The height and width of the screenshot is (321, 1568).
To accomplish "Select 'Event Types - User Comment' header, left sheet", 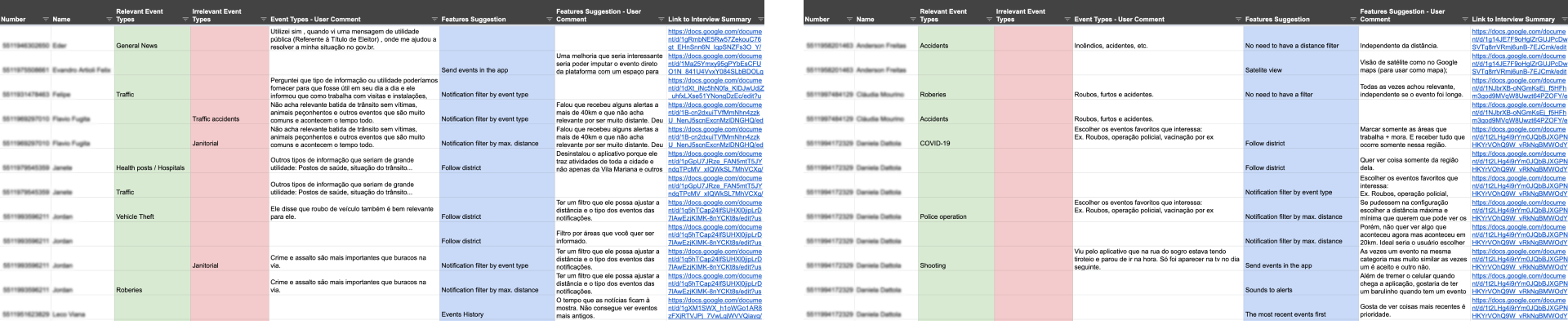I will 315,19.
